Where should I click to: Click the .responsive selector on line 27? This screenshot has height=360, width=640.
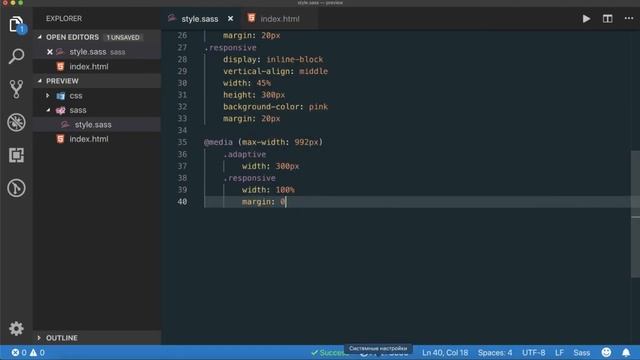coord(230,48)
